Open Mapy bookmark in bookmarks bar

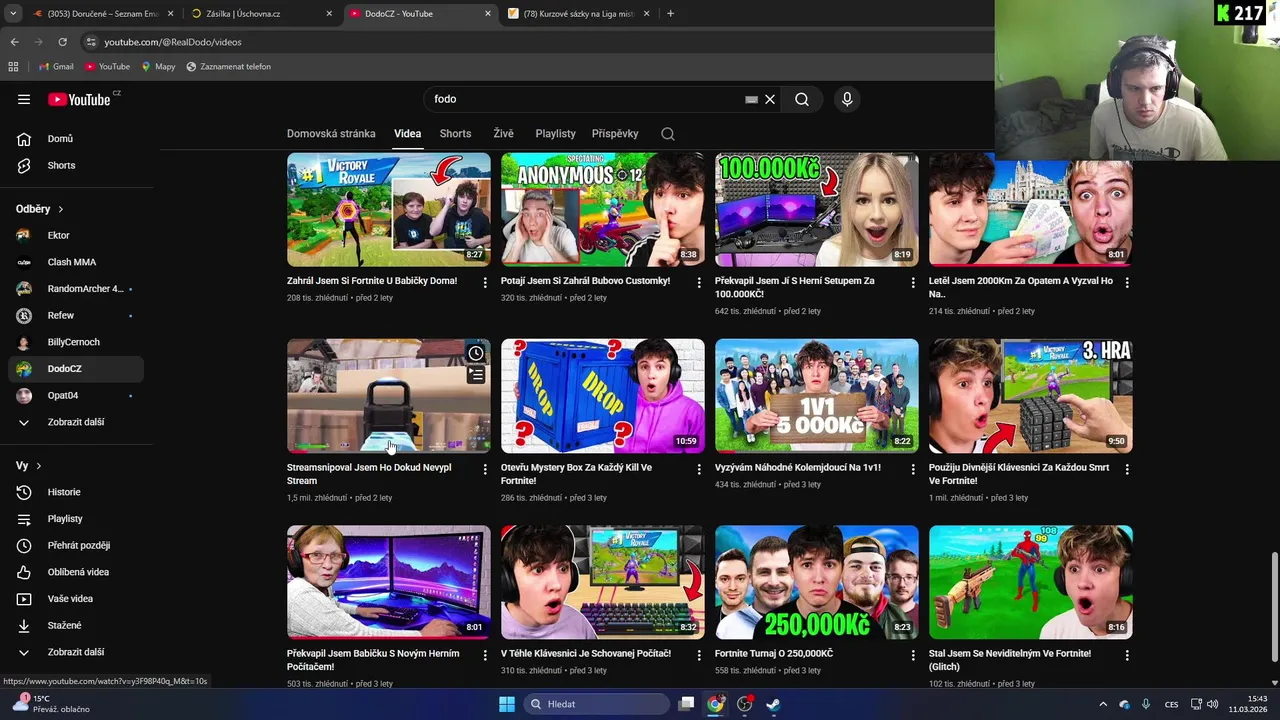[x=158, y=67]
